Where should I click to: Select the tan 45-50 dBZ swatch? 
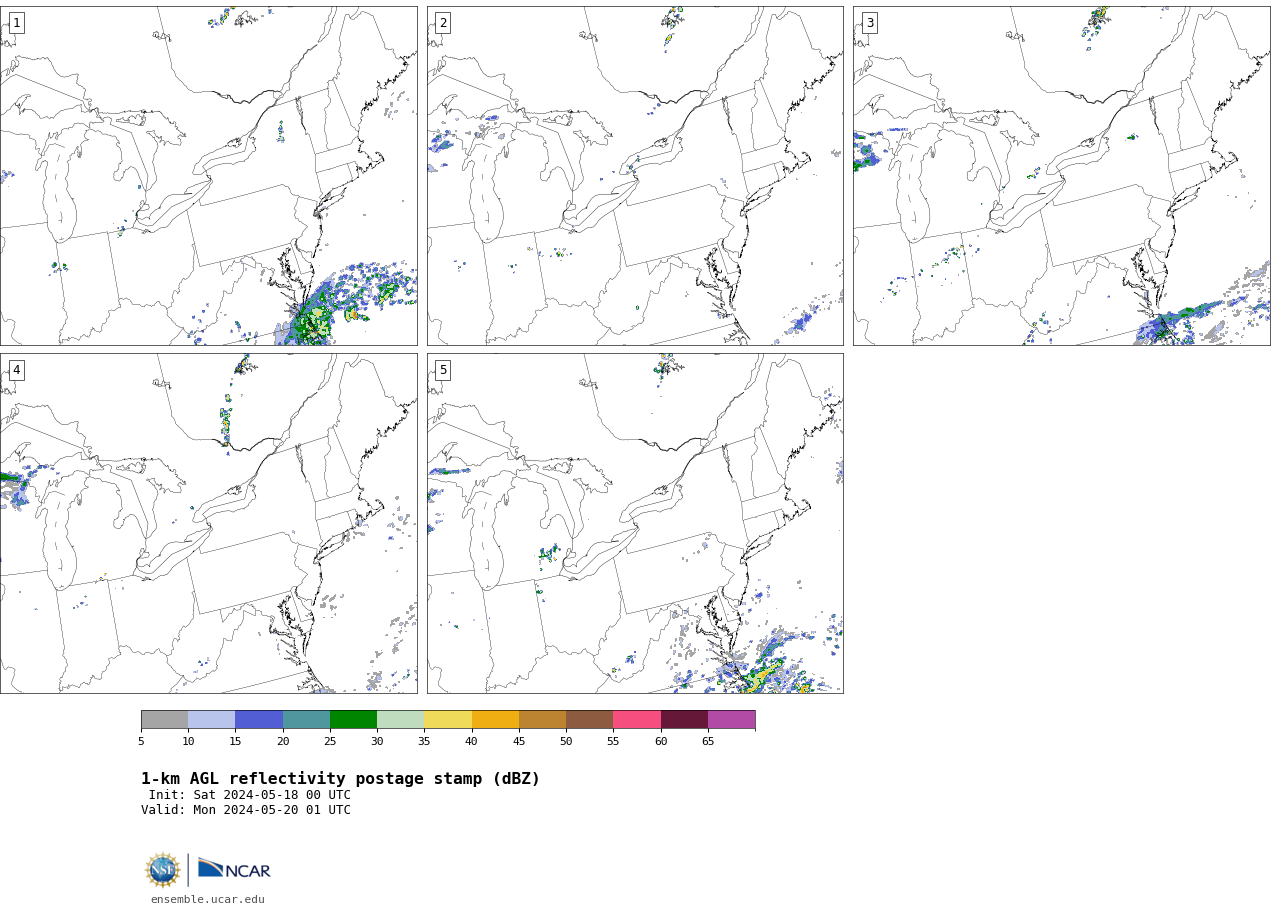[543, 720]
